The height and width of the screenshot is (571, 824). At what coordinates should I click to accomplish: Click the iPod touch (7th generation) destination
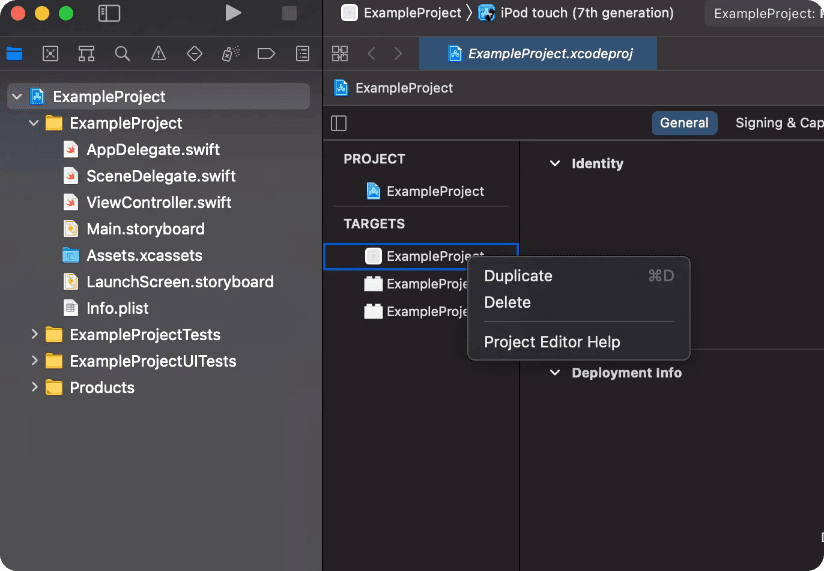(x=587, y=13)
